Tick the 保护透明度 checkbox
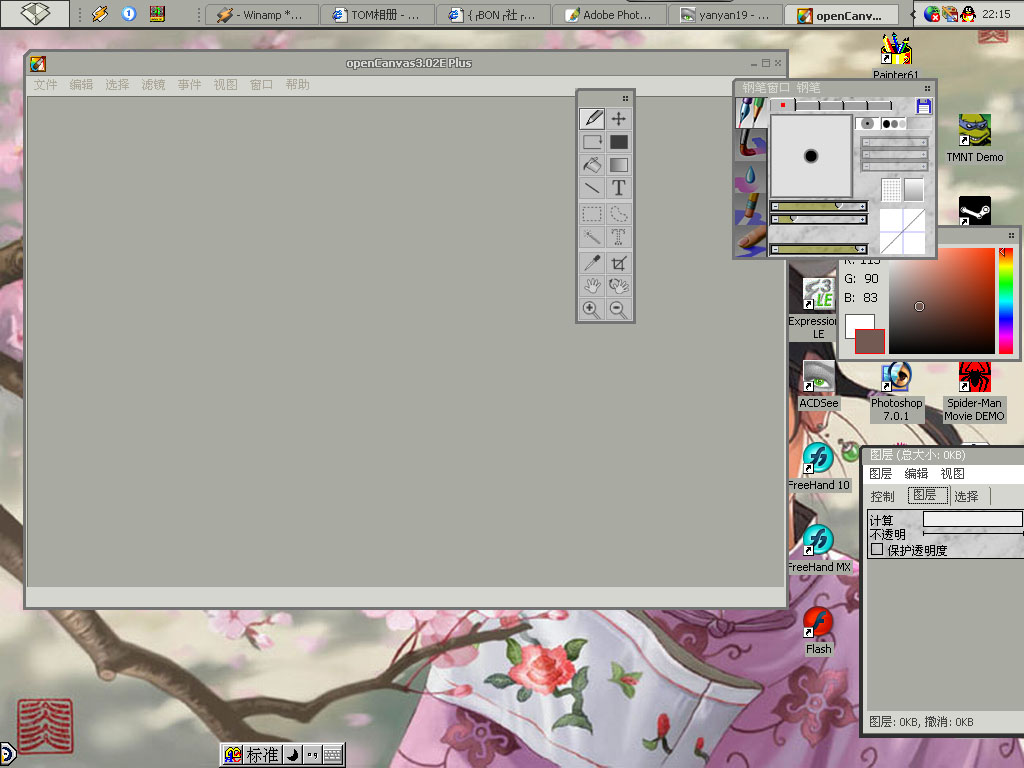This screenshot has width=1024, height=768. point(877,549)
